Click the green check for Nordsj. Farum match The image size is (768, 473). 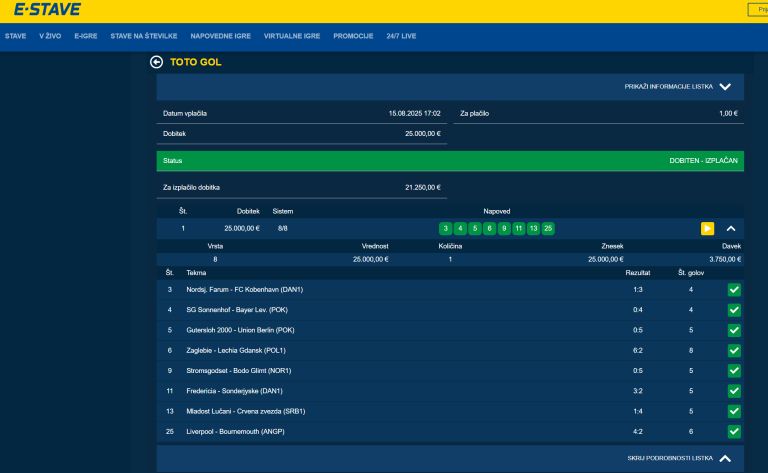[x=734, y=290]
